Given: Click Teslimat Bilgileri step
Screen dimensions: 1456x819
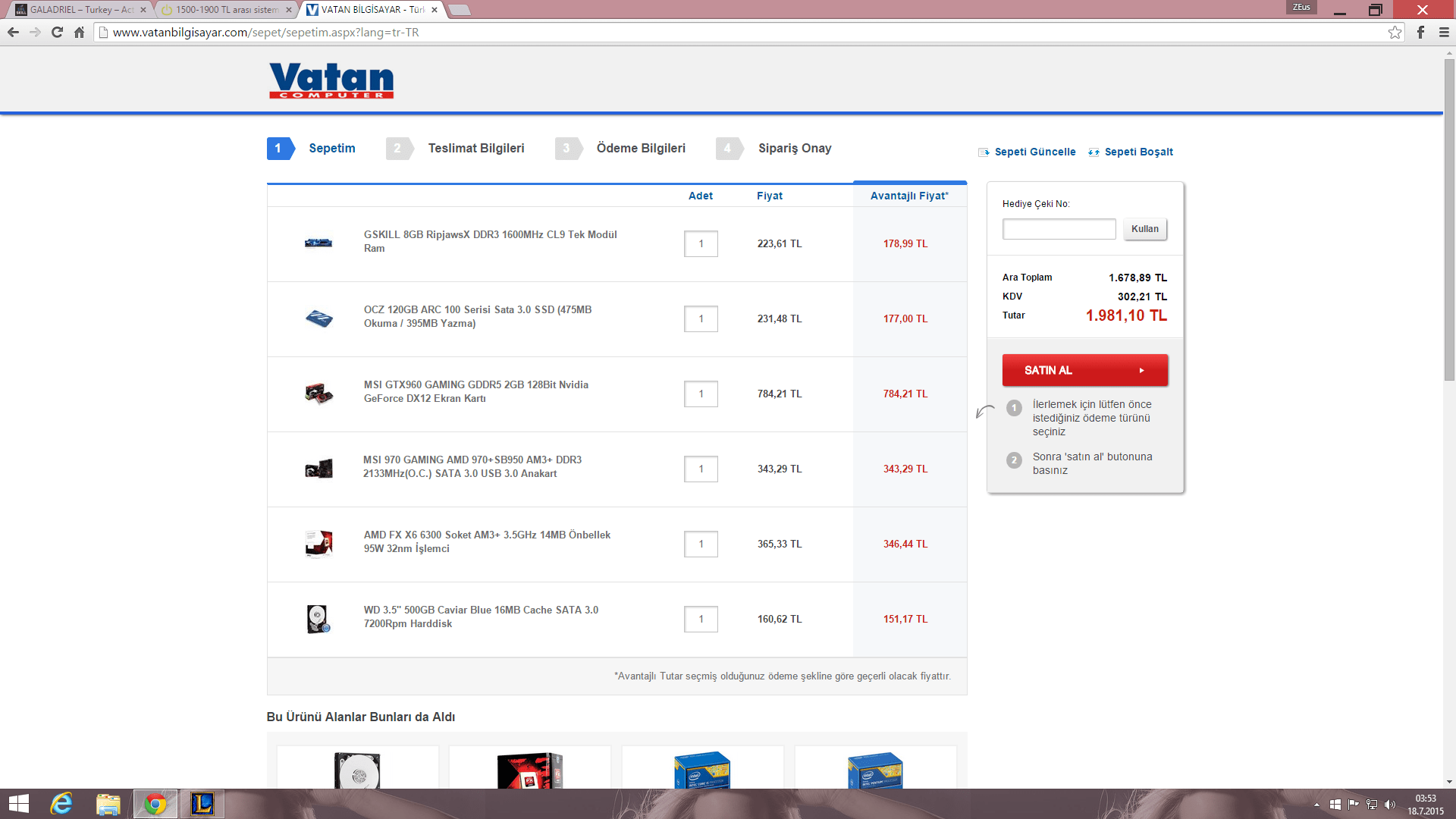Looking at the screenshot, I should (475, 148).
